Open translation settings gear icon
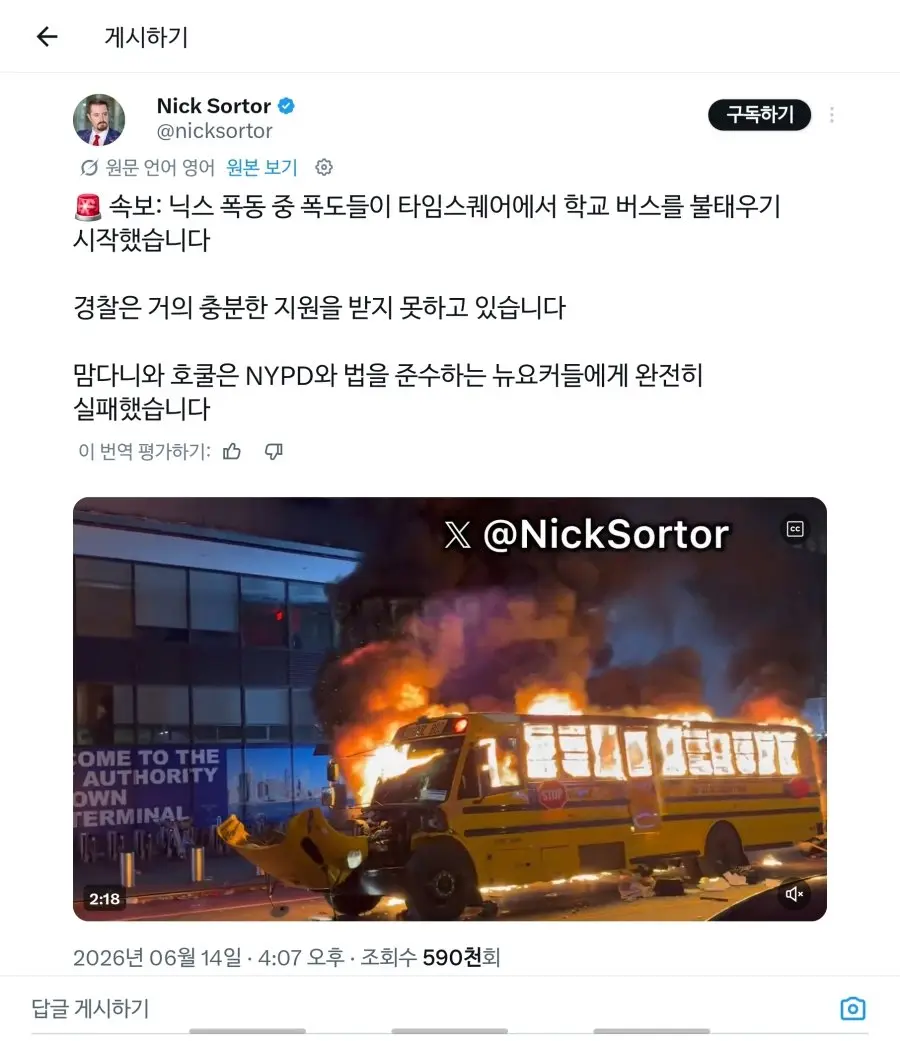900x1041 pixels. pos(324,167)
